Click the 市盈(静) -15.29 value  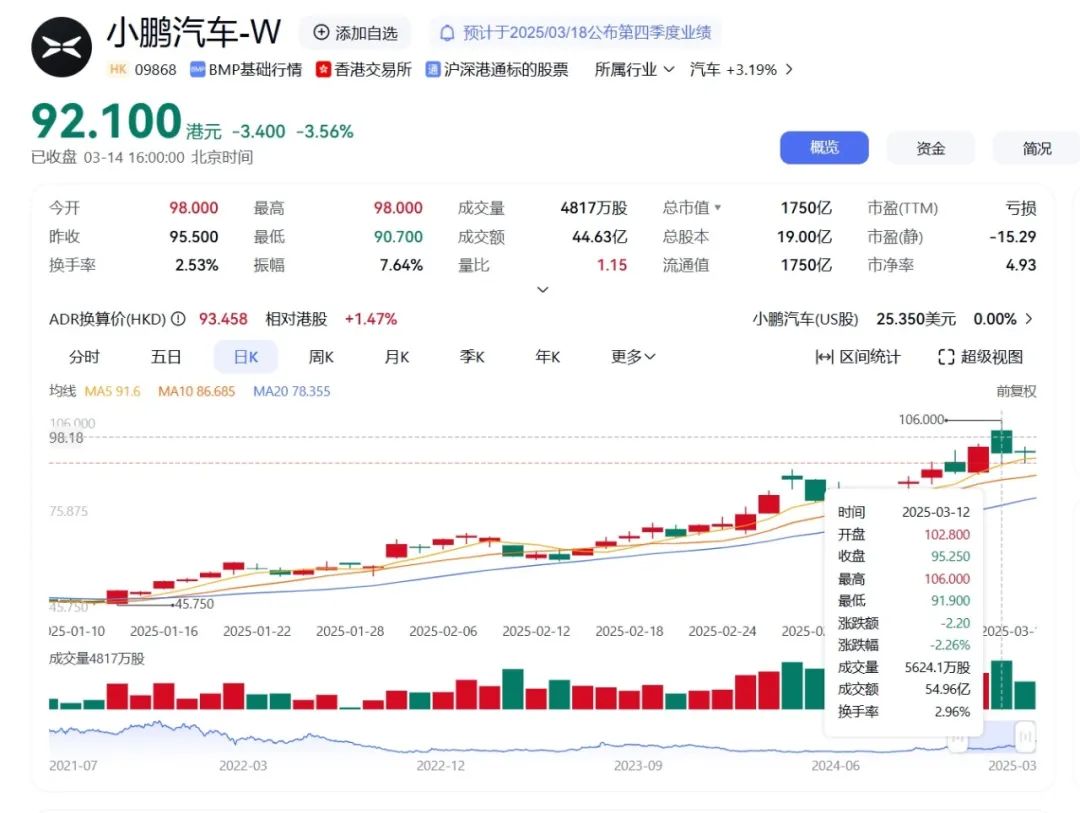[x=1012, y=237]
